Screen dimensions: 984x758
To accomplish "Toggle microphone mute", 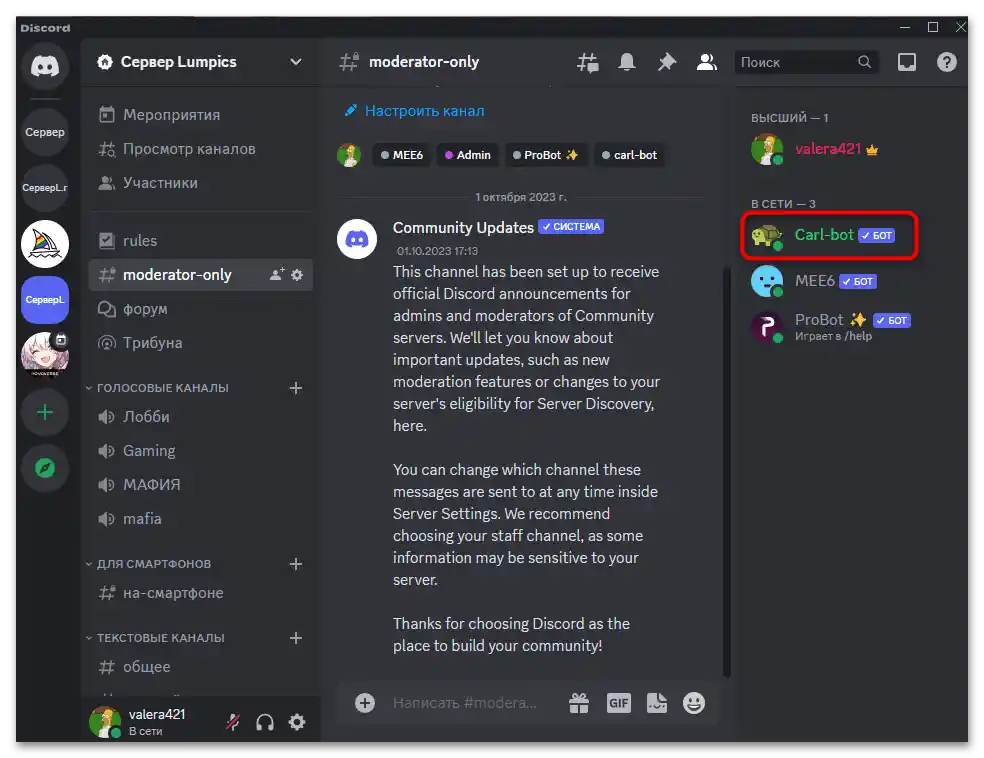I will pyautogui.click(x=233, y=722).
